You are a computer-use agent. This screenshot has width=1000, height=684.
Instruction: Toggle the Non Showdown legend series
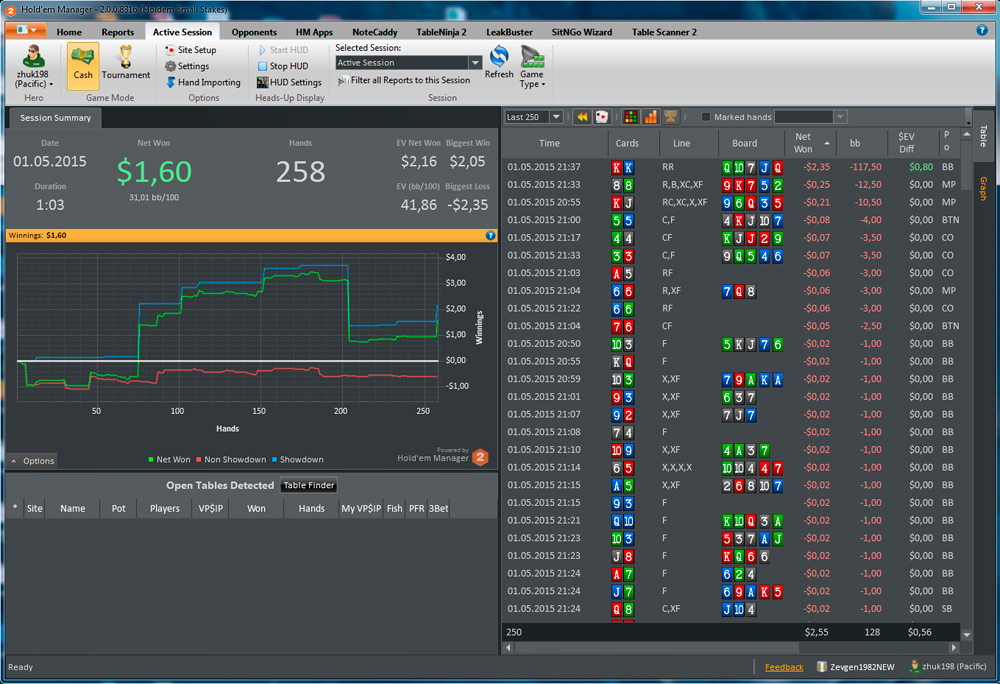(x=231, y=460)
